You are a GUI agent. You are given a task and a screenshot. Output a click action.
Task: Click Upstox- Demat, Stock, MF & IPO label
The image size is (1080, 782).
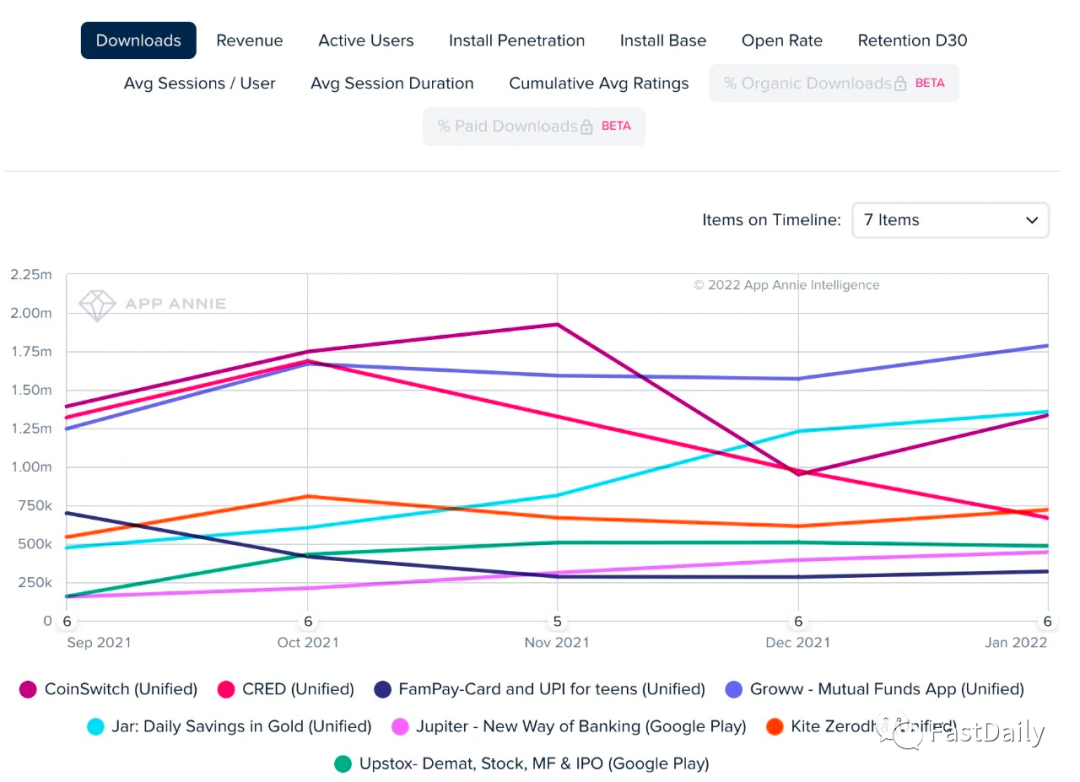[x=534, y=764]
